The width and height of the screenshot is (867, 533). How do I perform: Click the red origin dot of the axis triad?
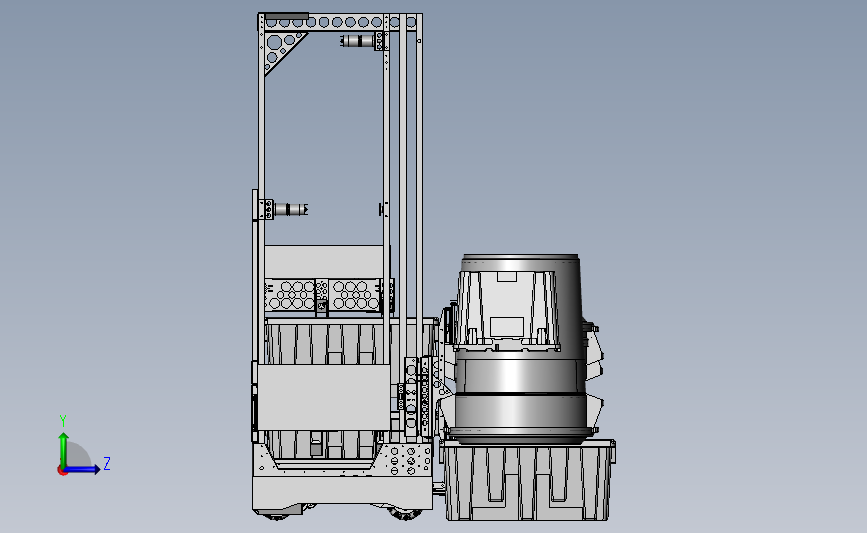(62, 471)
